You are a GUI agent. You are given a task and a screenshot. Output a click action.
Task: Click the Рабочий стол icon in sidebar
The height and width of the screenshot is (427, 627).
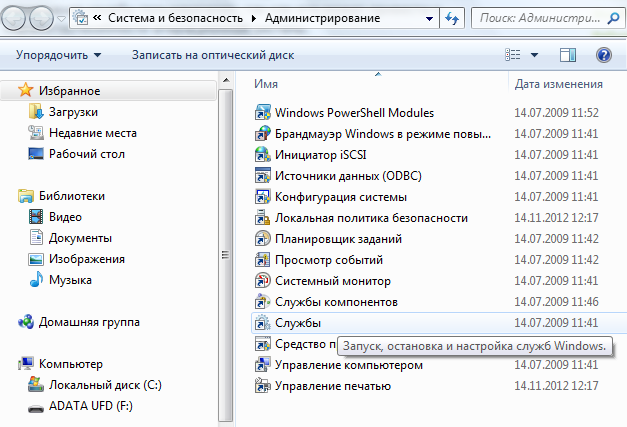click(36, 154)
